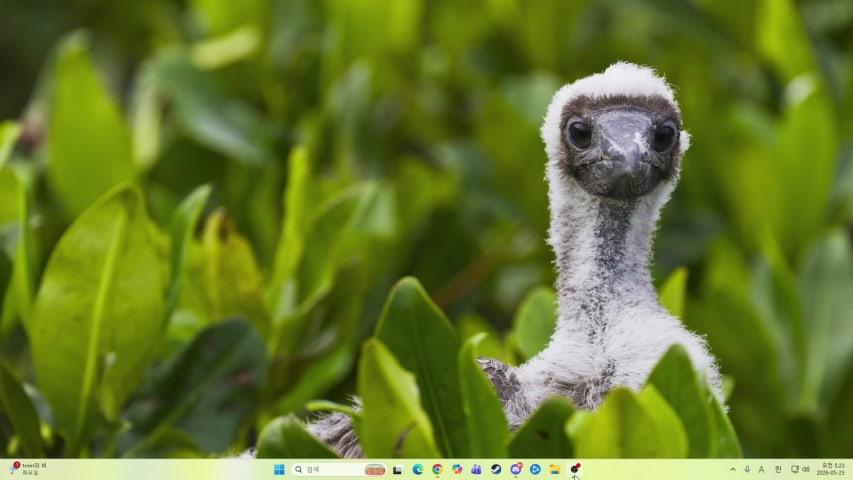
Task: Click the taskbar search box
Action: [339, 470]
